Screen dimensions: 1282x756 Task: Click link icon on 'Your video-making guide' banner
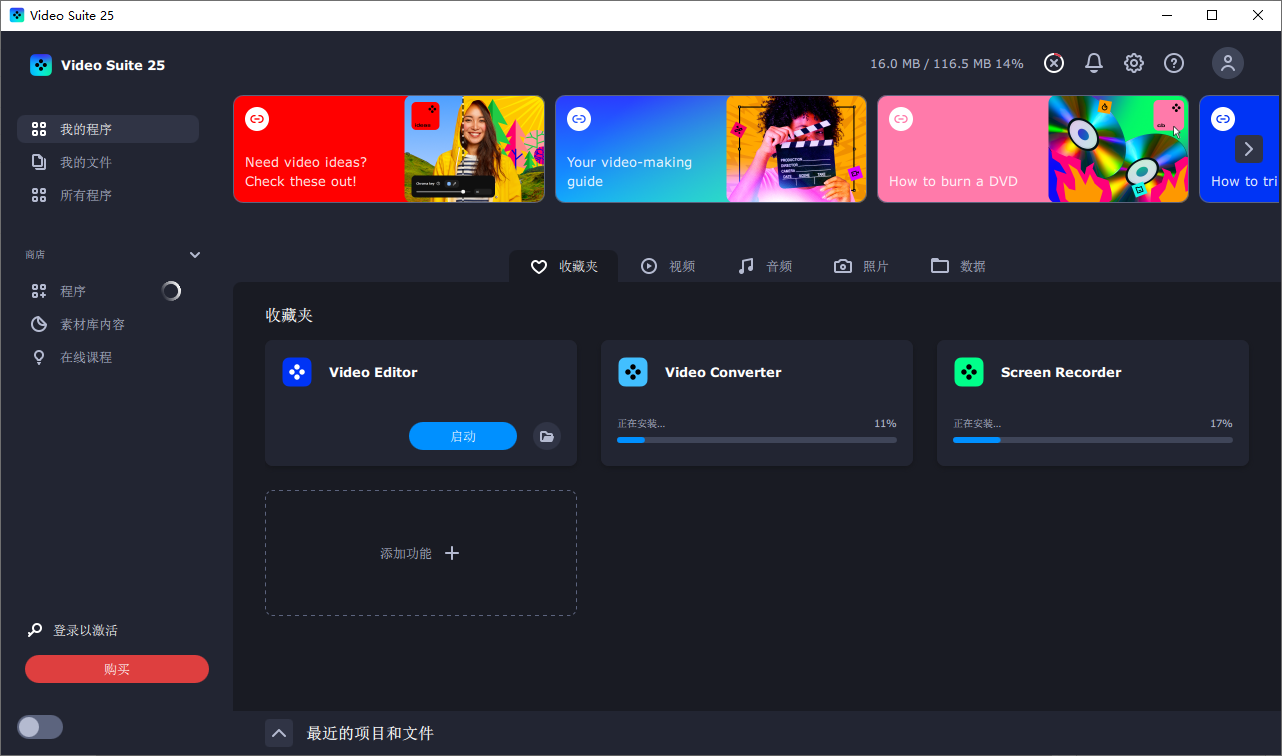(x=579, y=119)
